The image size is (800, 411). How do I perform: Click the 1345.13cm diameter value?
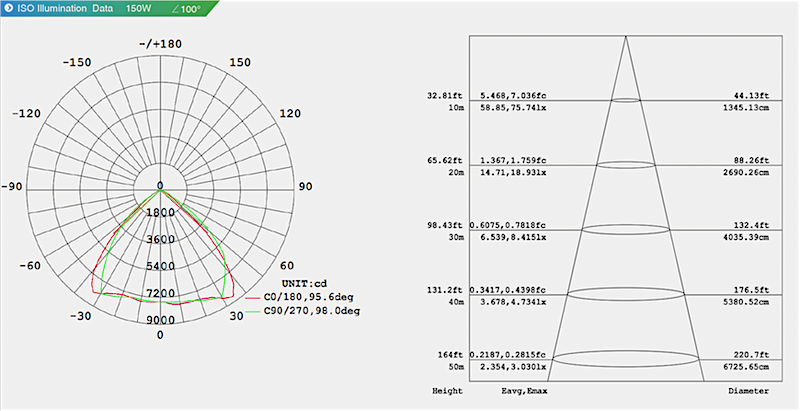point(746,108)
